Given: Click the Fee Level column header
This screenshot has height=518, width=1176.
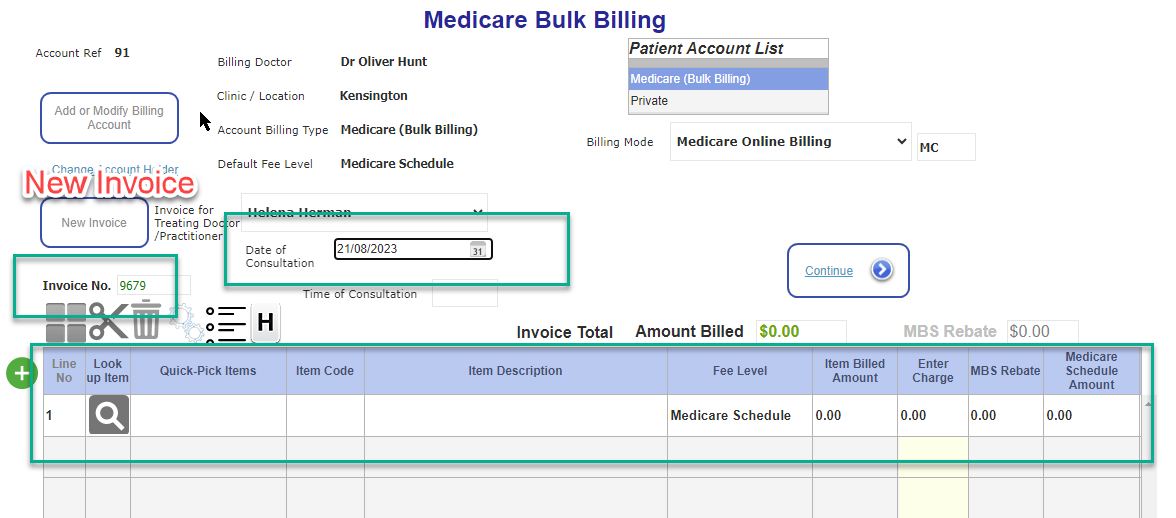Looking at the screenshot, I should click(x=740, y=370).
